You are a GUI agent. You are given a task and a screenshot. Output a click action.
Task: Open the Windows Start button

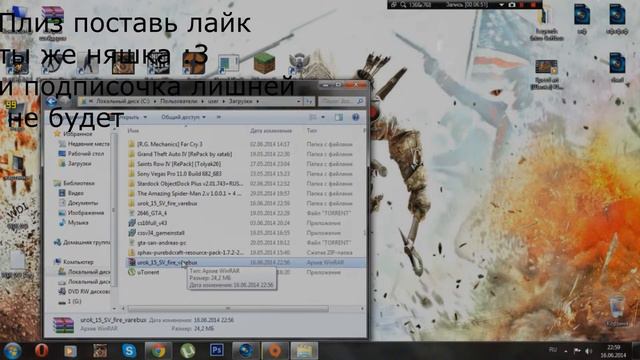coord(12,351)
